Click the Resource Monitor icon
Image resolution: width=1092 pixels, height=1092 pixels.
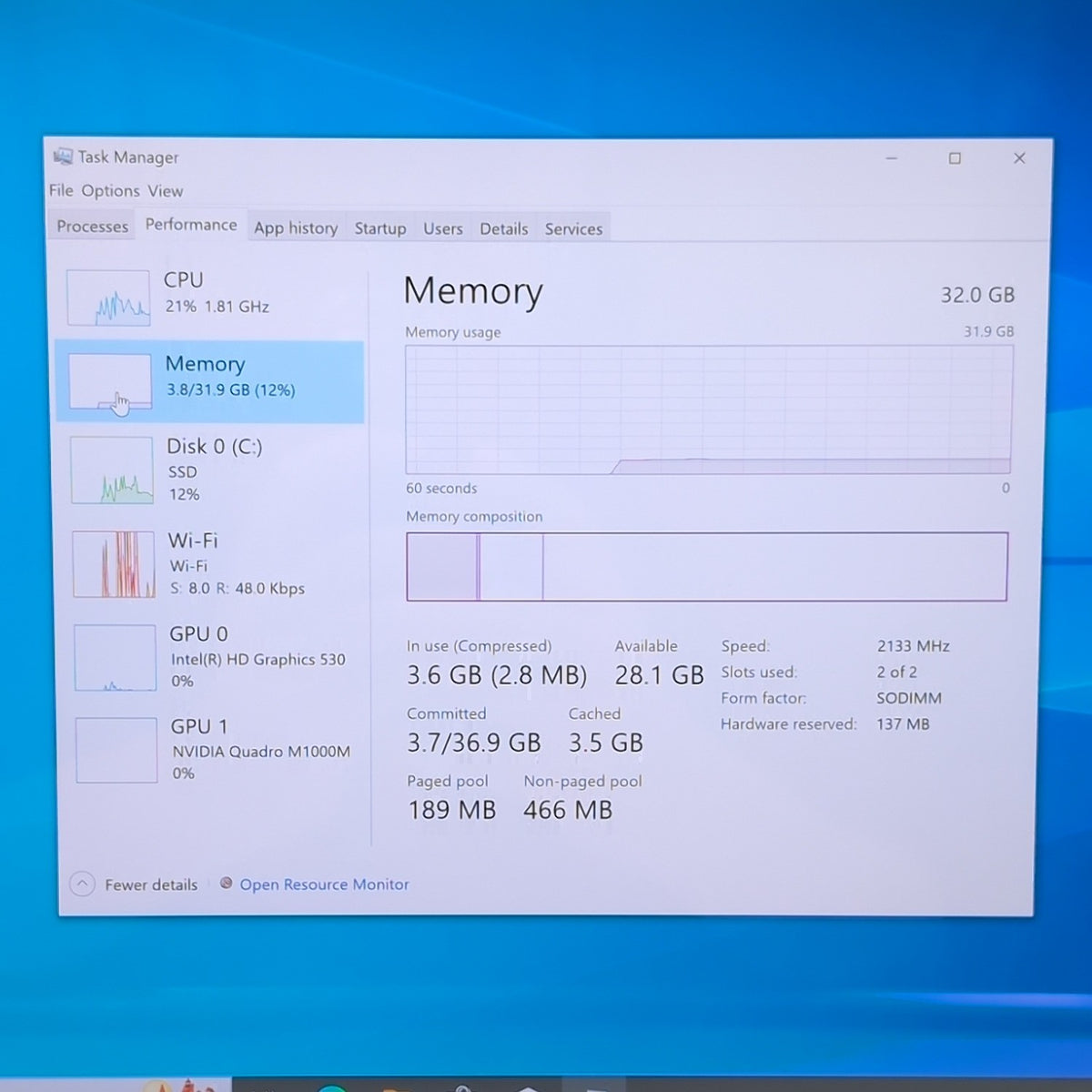(x=227, y=883)
